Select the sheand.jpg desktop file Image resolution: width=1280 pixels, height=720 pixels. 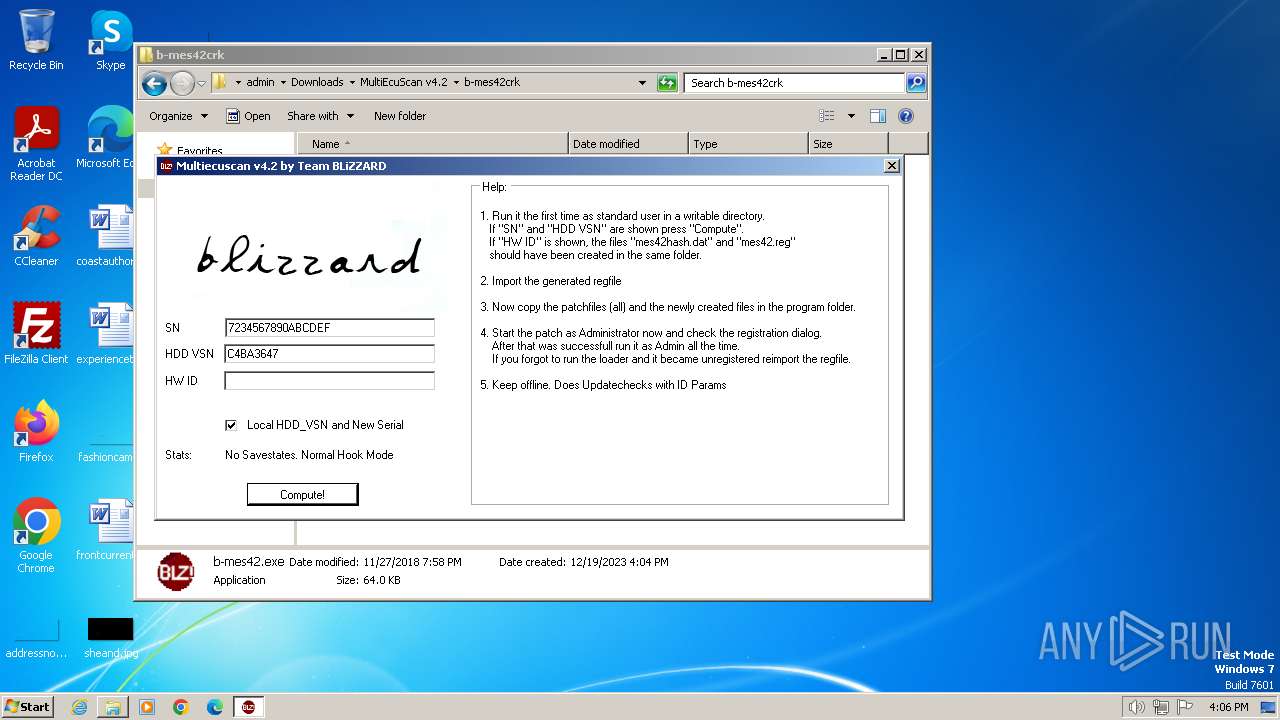[110, 638]
